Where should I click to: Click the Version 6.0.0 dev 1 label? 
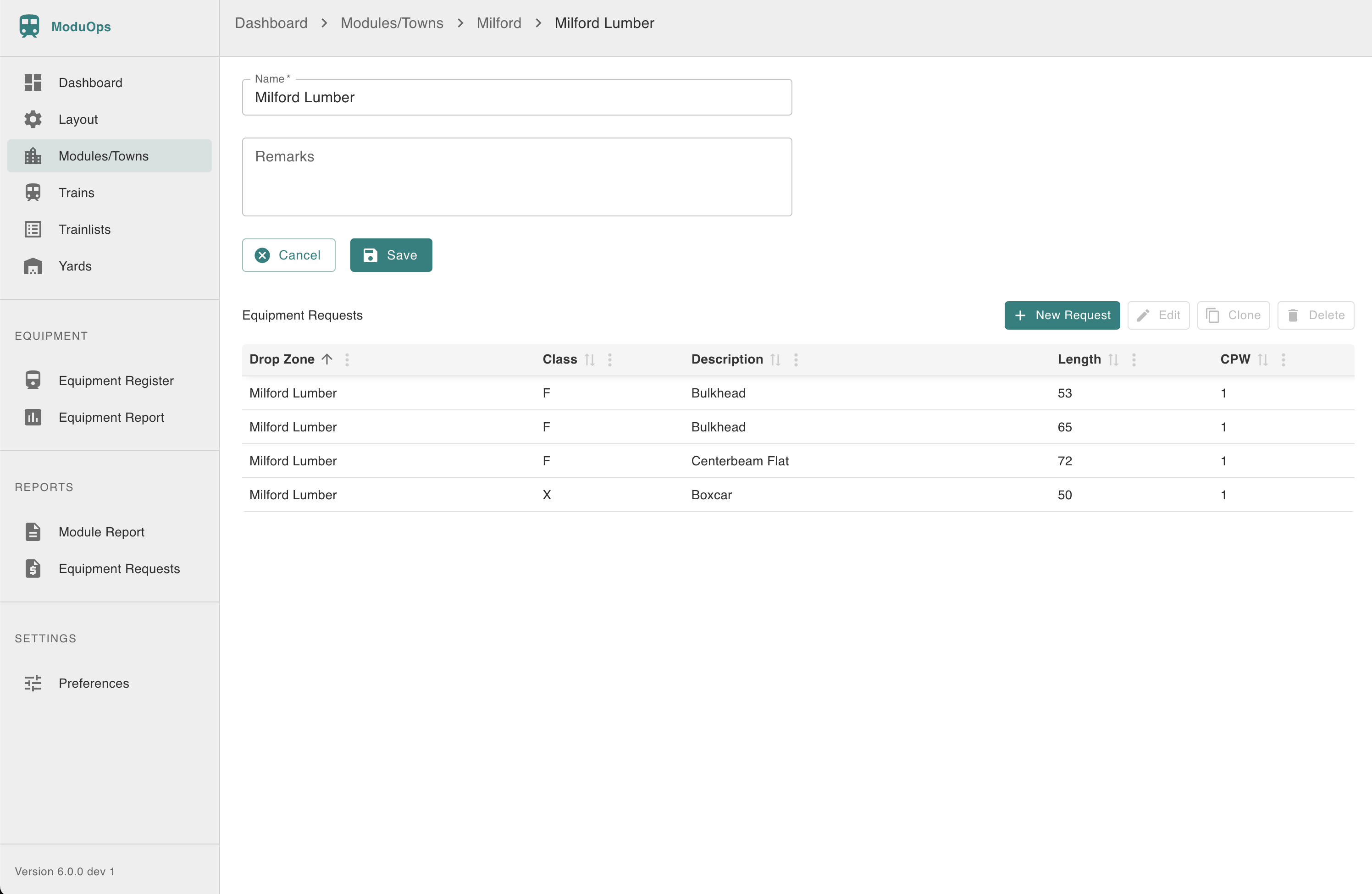point(65,871)
